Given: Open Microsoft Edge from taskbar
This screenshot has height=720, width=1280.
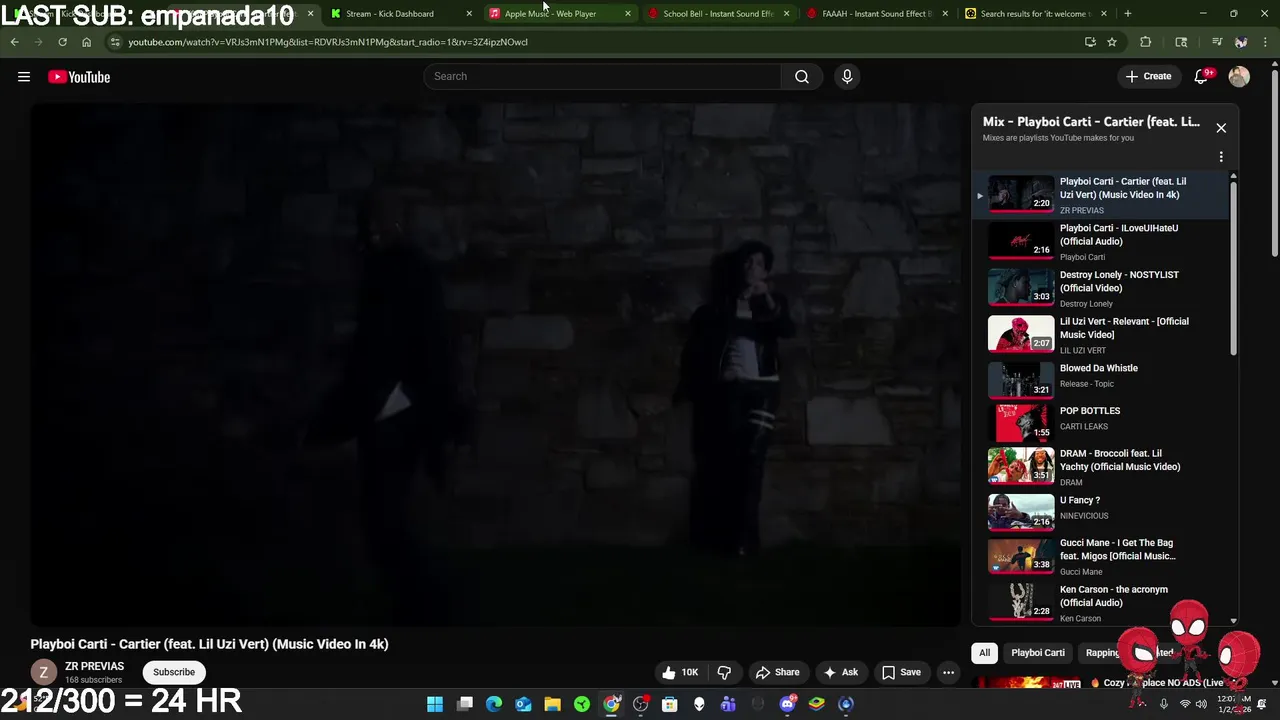Looking at the screenshot, I should pyautogui.click(x=494, y=704).
